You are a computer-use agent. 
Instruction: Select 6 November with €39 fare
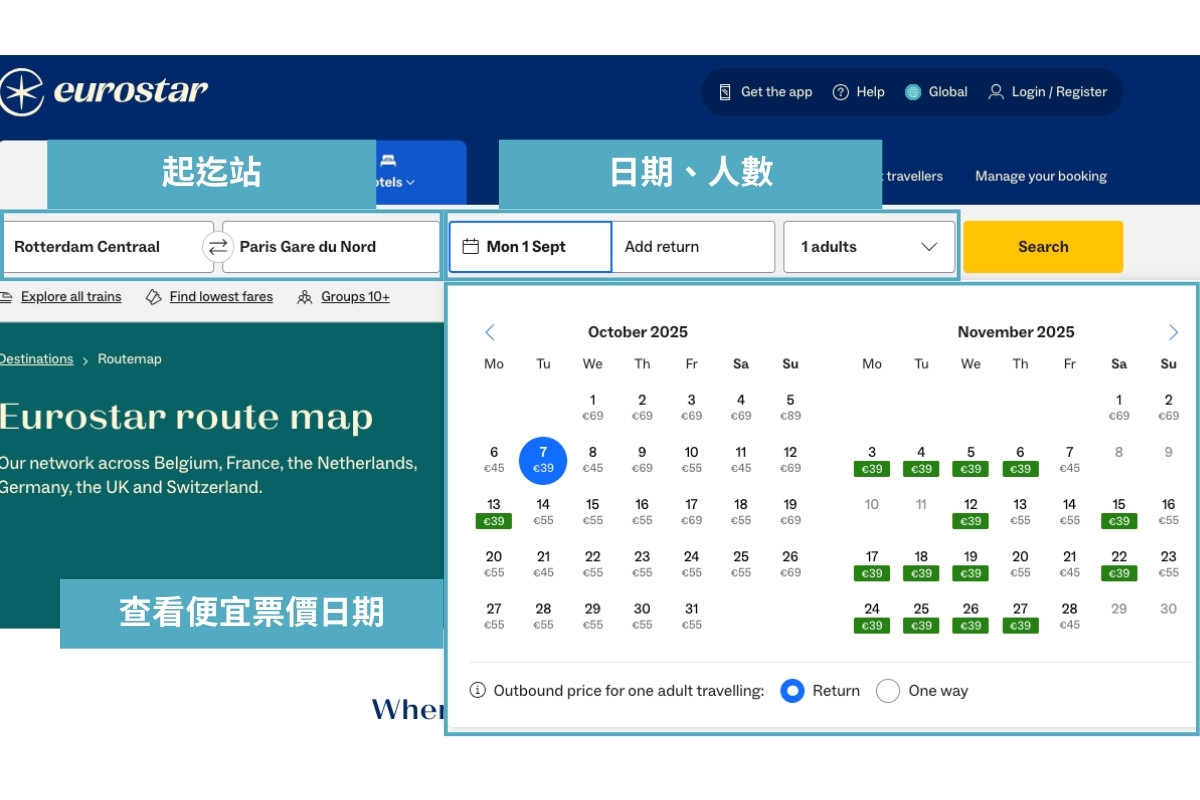click(1020, 460)
